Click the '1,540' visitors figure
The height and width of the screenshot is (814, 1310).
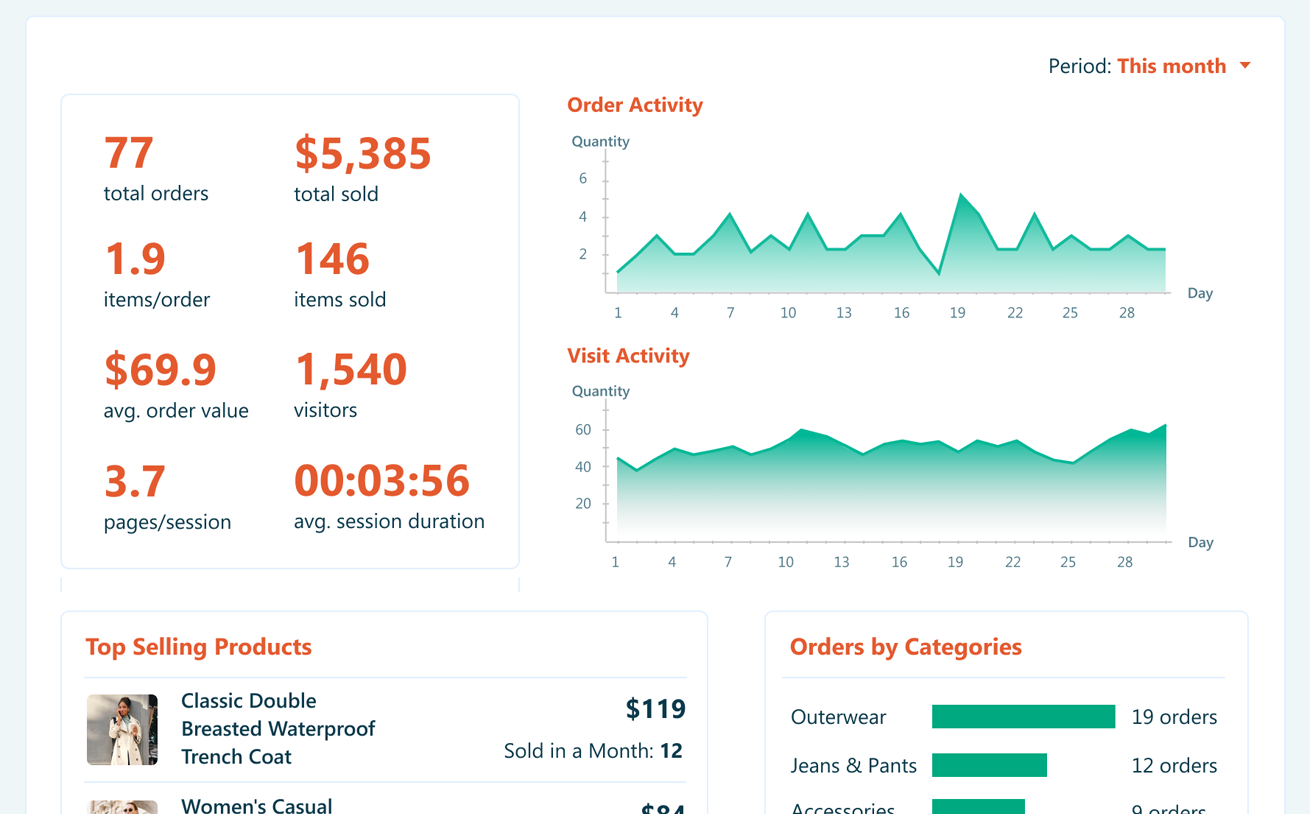(351, 370)
